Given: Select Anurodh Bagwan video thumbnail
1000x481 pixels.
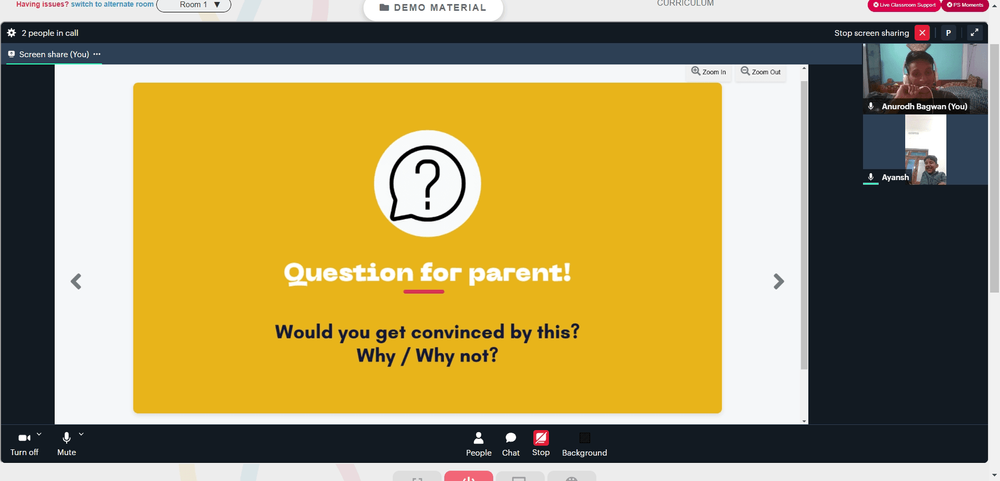Looking at the screenshot, I should coord(925,78).
